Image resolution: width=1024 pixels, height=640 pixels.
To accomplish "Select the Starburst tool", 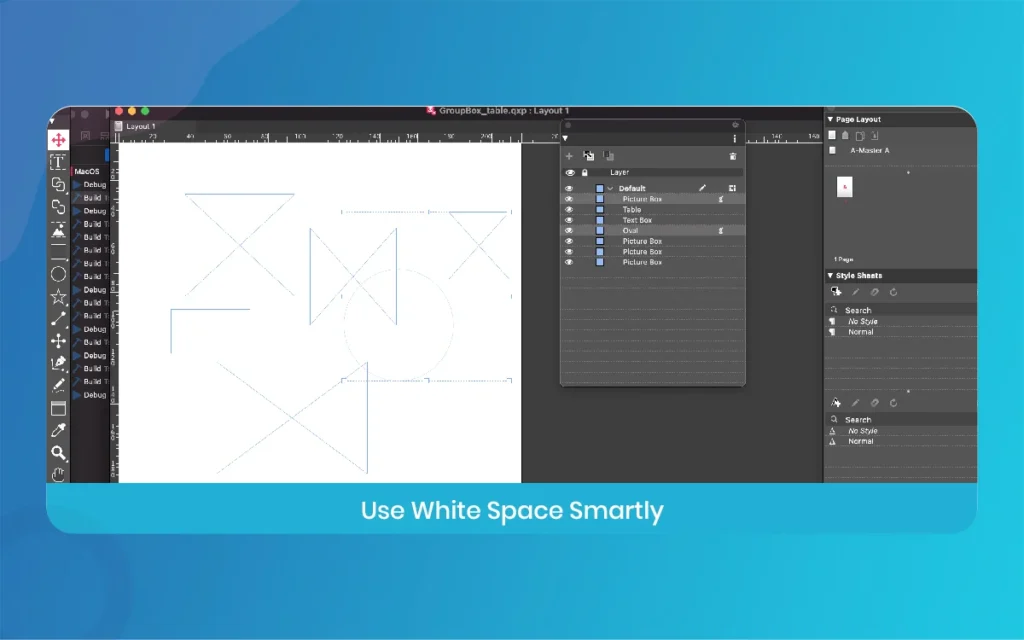I will (58, 296).
